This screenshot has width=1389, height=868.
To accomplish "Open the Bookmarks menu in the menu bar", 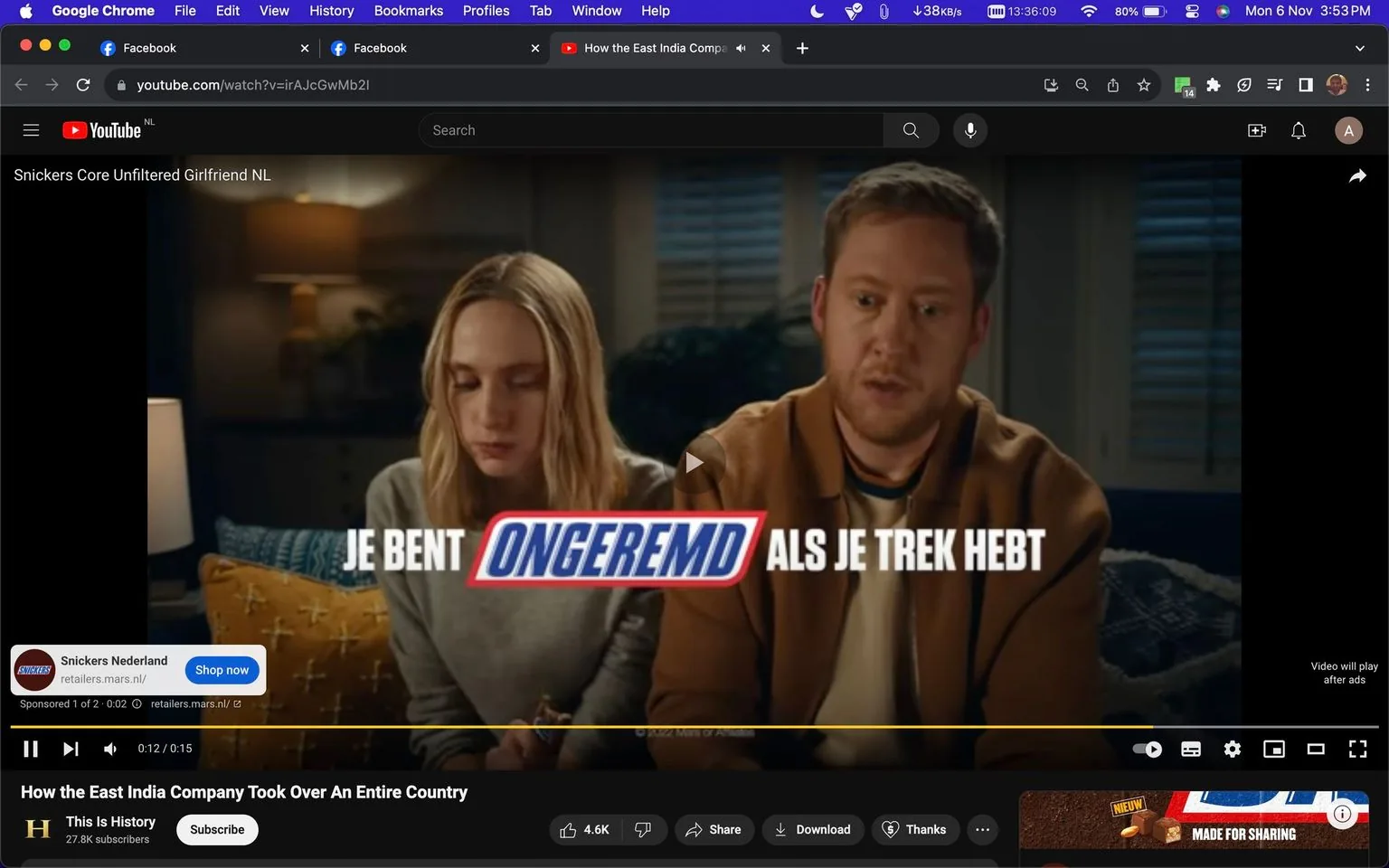I will point(408,11).
